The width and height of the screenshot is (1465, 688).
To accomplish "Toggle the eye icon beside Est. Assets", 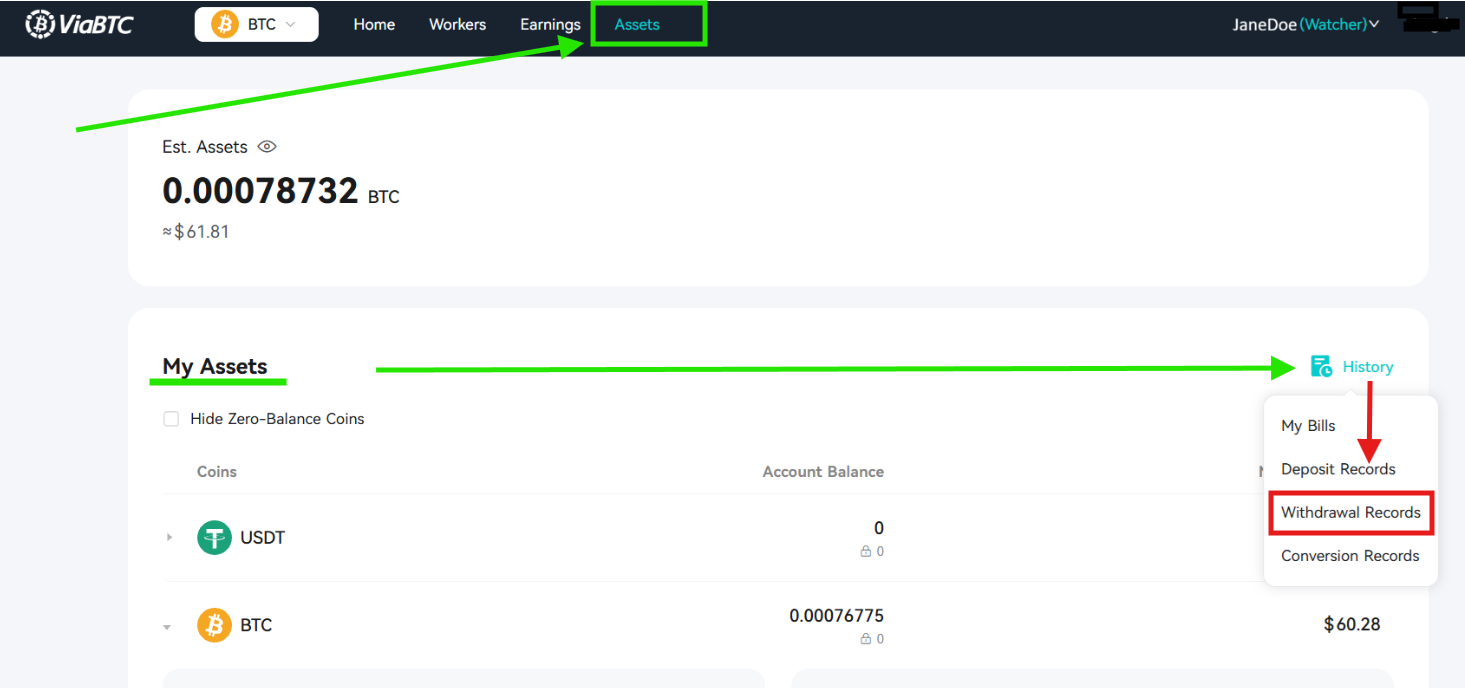I will [266, 147].
